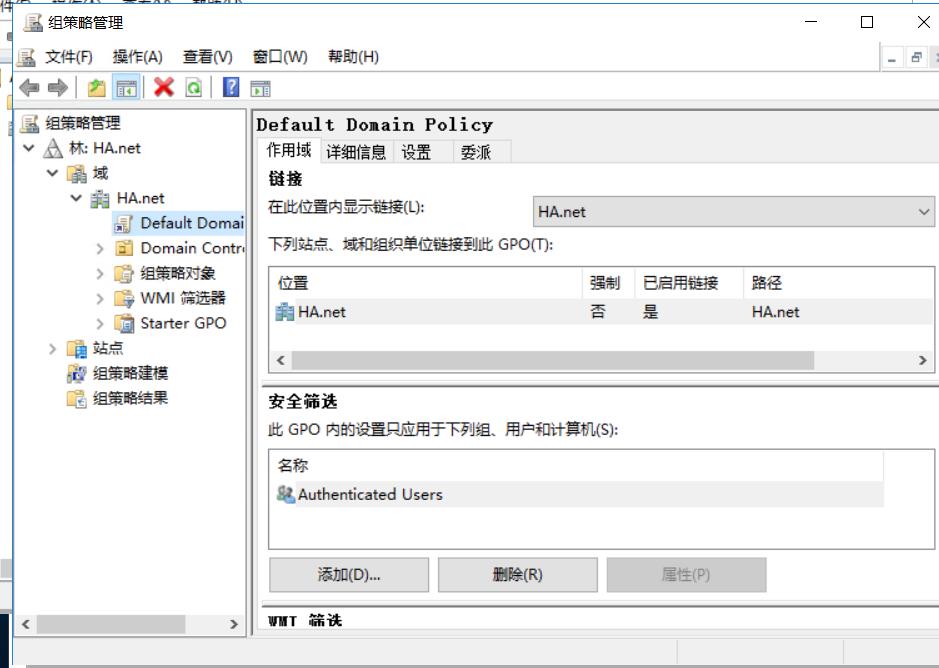Click the red X delete icon
This screenshot has height=668, width=939.
164,88
